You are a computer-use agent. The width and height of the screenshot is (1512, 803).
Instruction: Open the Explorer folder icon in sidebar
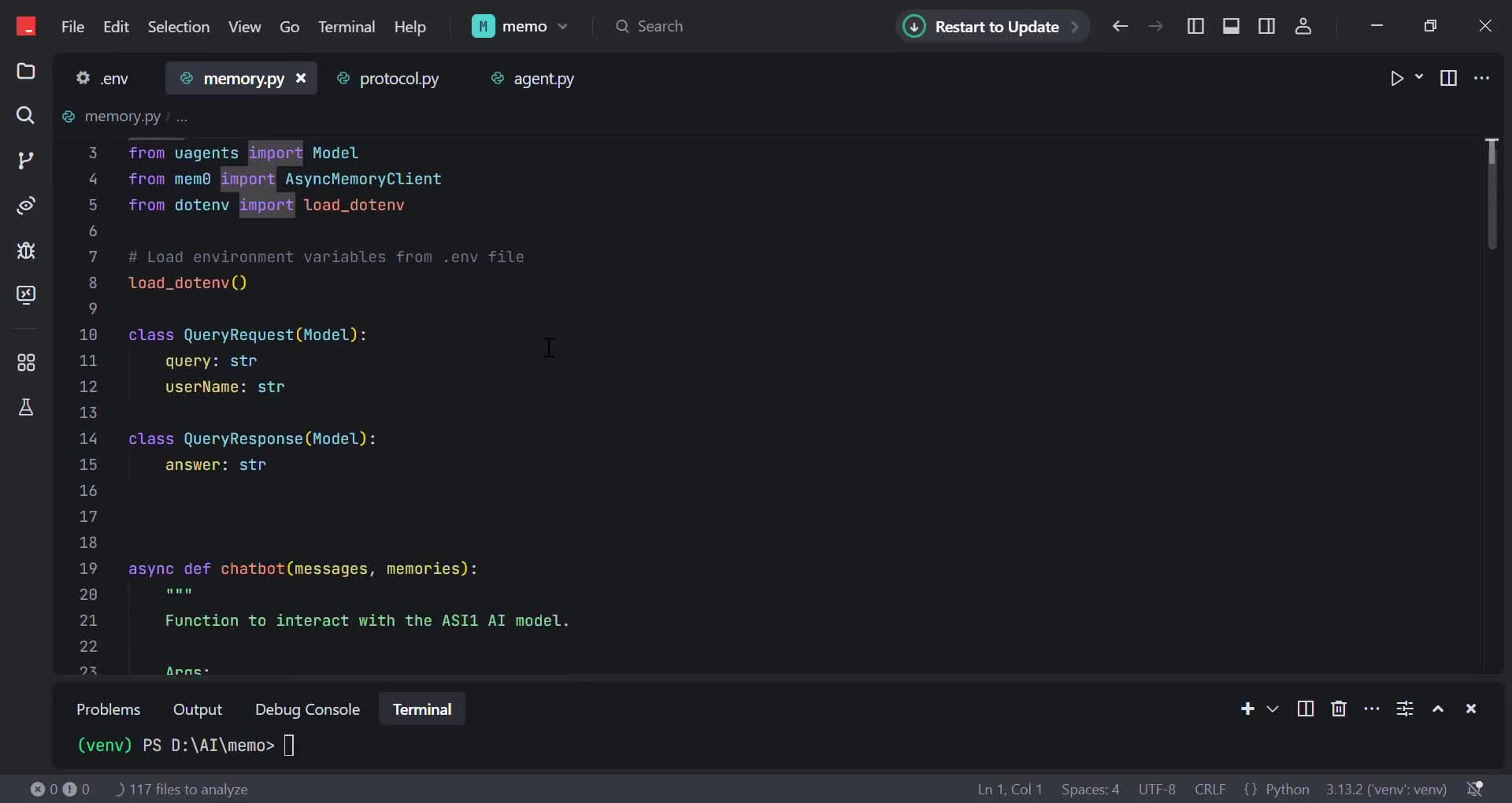pos(26,72)
